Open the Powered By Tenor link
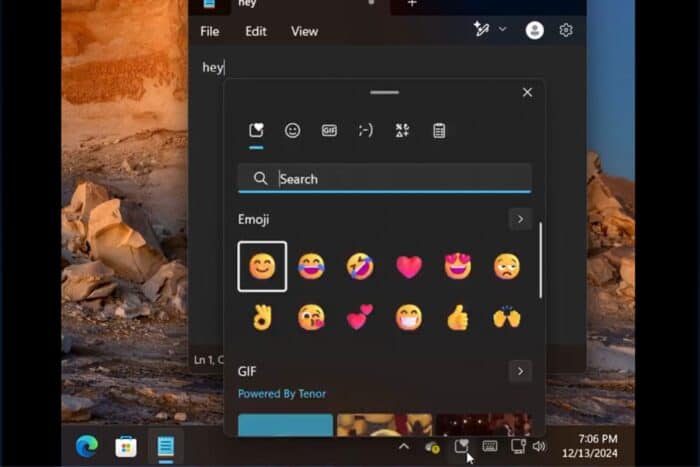The height and width of the screenshot is (467, 700). click(282, 394)
